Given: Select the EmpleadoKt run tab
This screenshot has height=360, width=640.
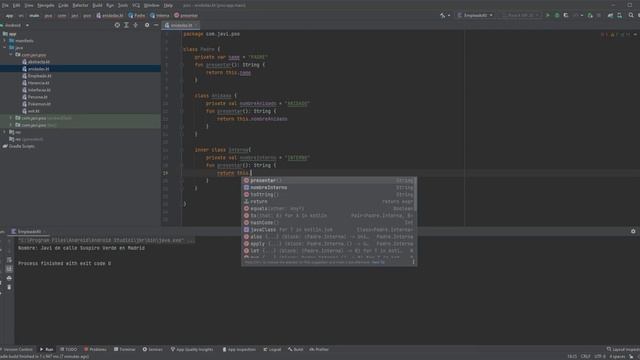Looking at the screenshot, I should pos(29,231).
